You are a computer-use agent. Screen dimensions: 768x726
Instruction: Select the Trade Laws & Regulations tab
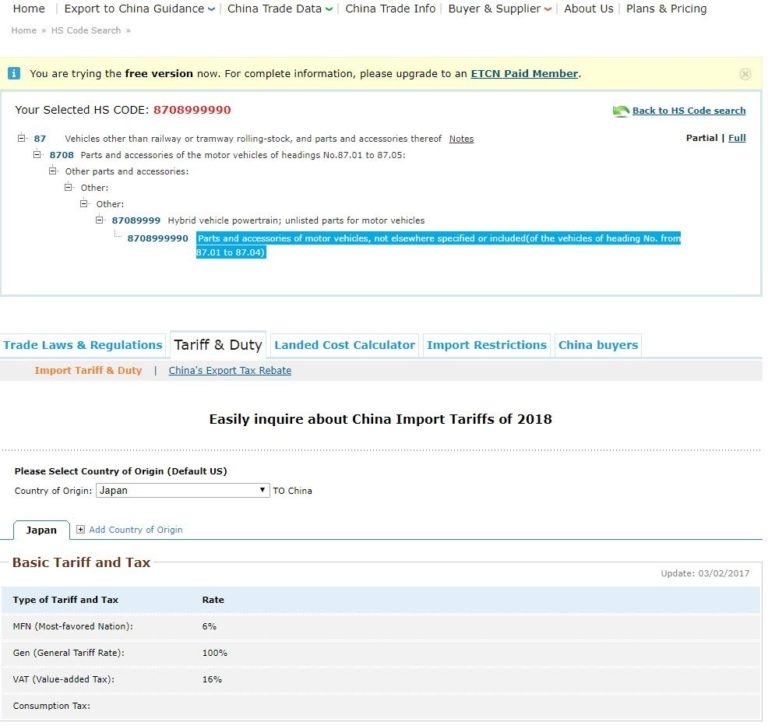(82, 345)
